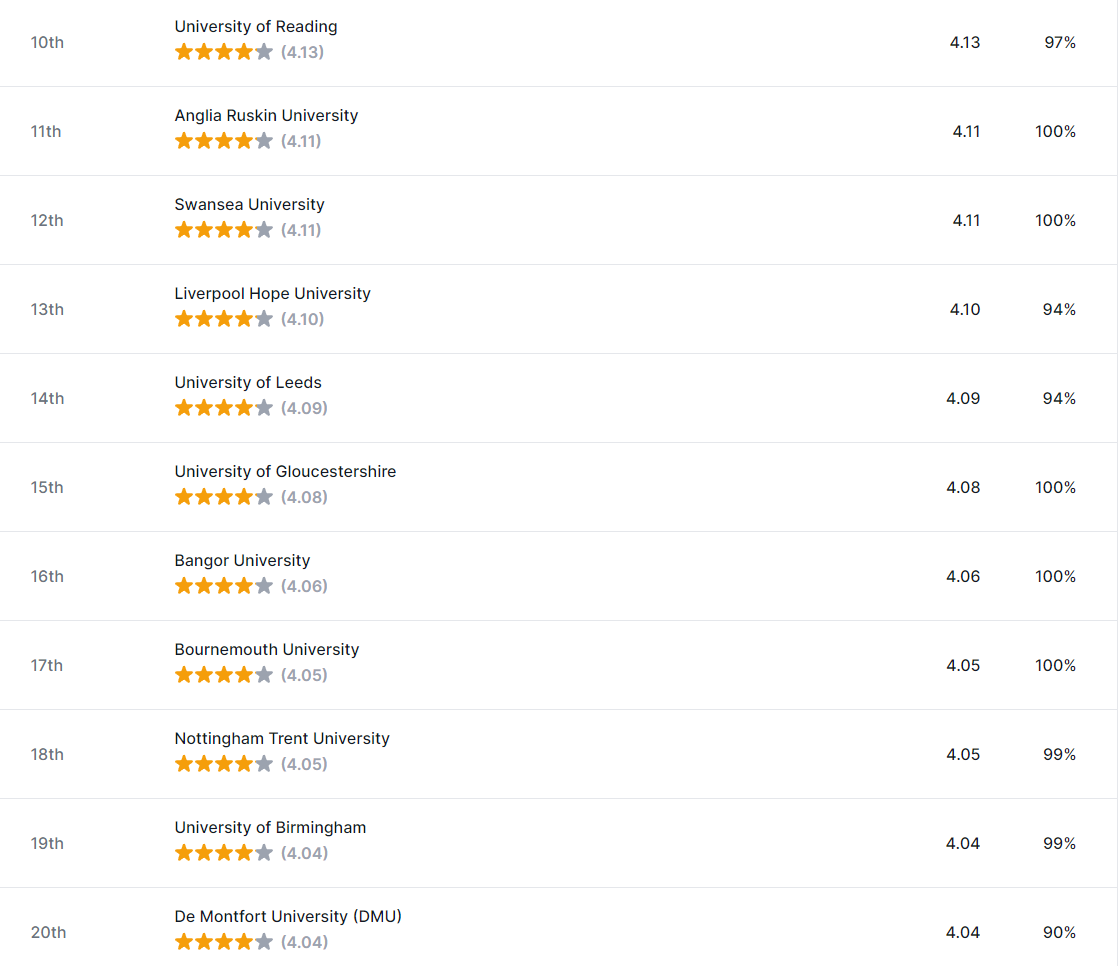Screen dimensions: 1119x966
Task: Click De Montfort University star rating
Action: (x=224, y=942)
